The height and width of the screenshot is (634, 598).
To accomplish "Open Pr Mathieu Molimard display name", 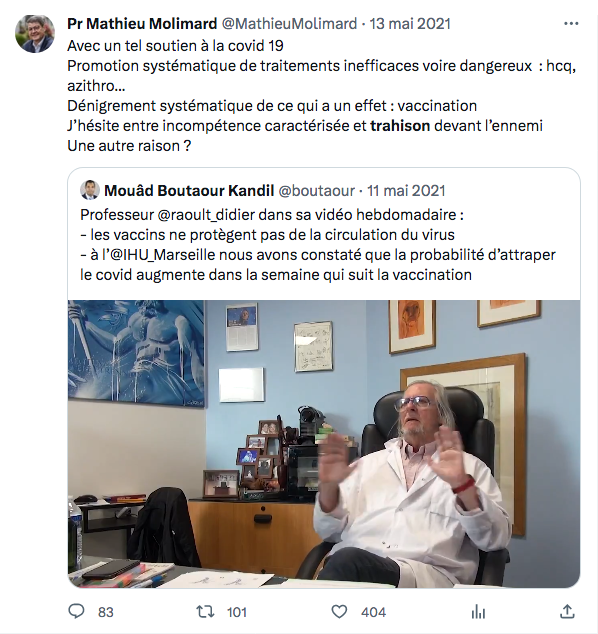I will 142,24.
